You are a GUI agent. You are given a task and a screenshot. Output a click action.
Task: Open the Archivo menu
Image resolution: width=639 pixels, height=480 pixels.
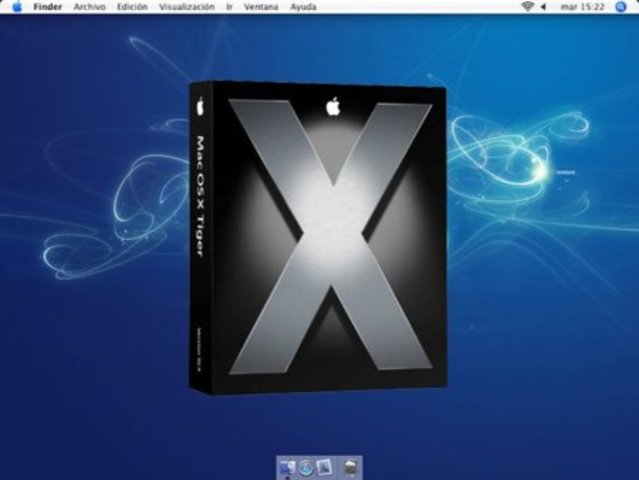point(89,7)
